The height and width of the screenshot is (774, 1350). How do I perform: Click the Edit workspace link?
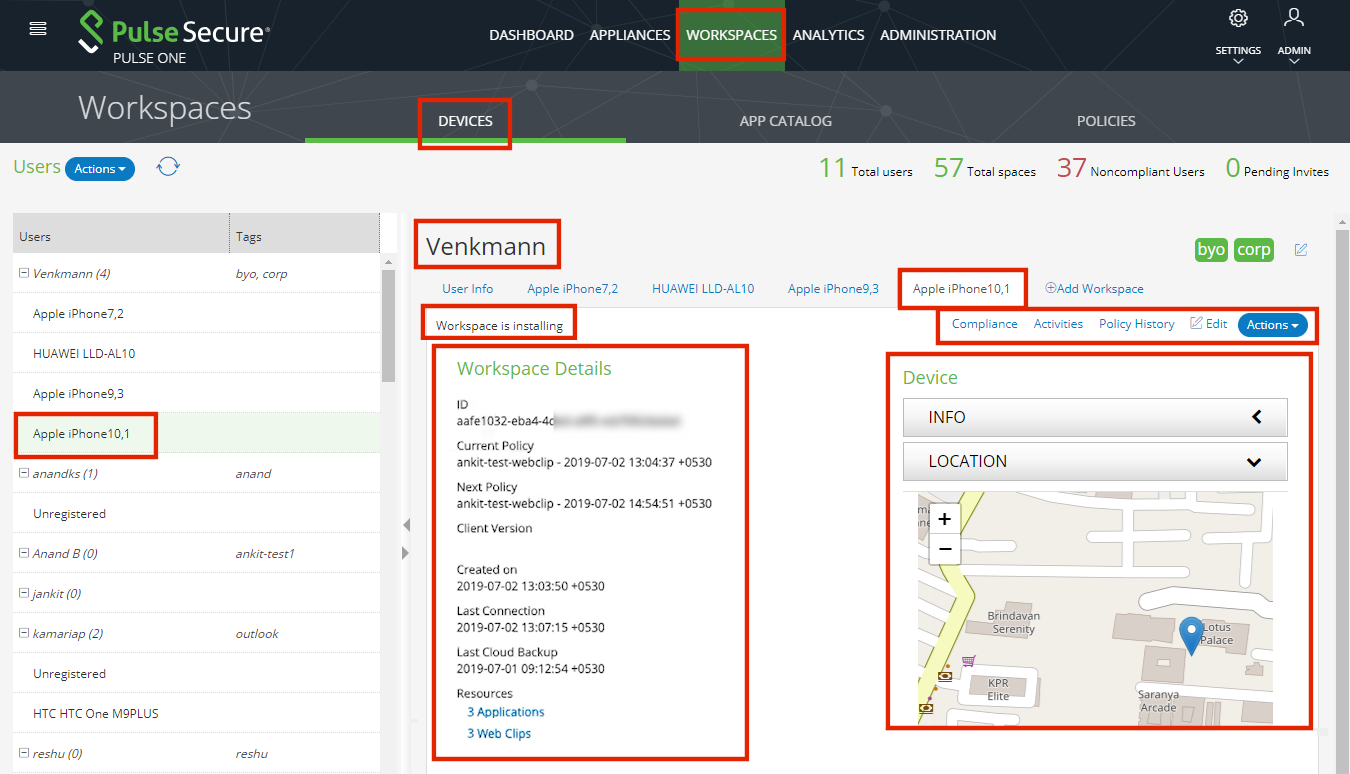pyautogui.click(x=1208, y=324)
